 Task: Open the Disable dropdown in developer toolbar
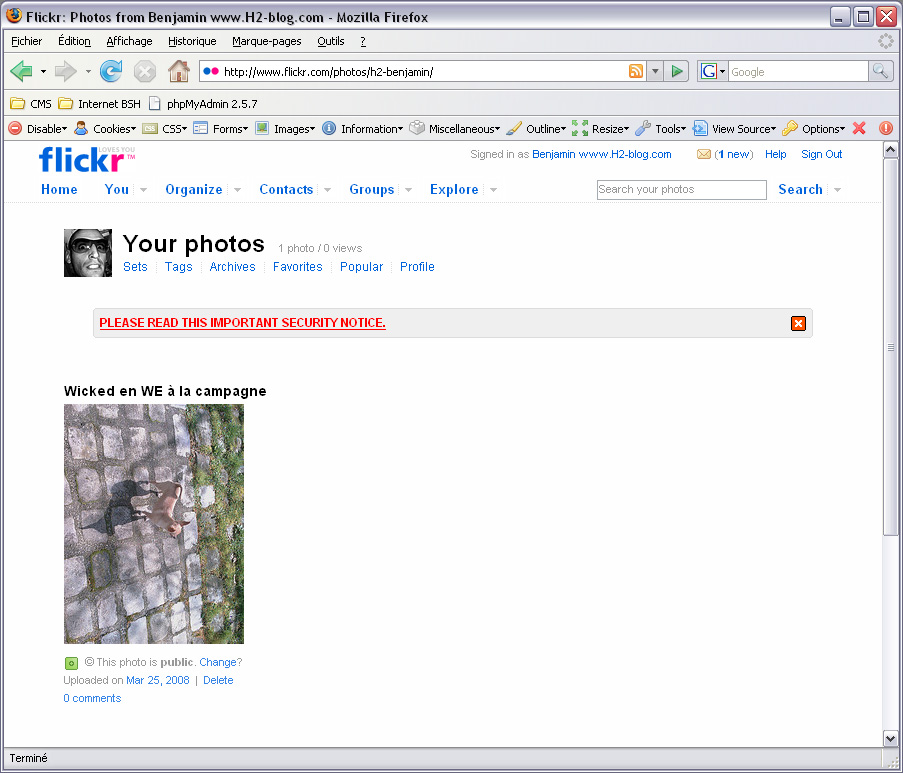coord(38,128)
